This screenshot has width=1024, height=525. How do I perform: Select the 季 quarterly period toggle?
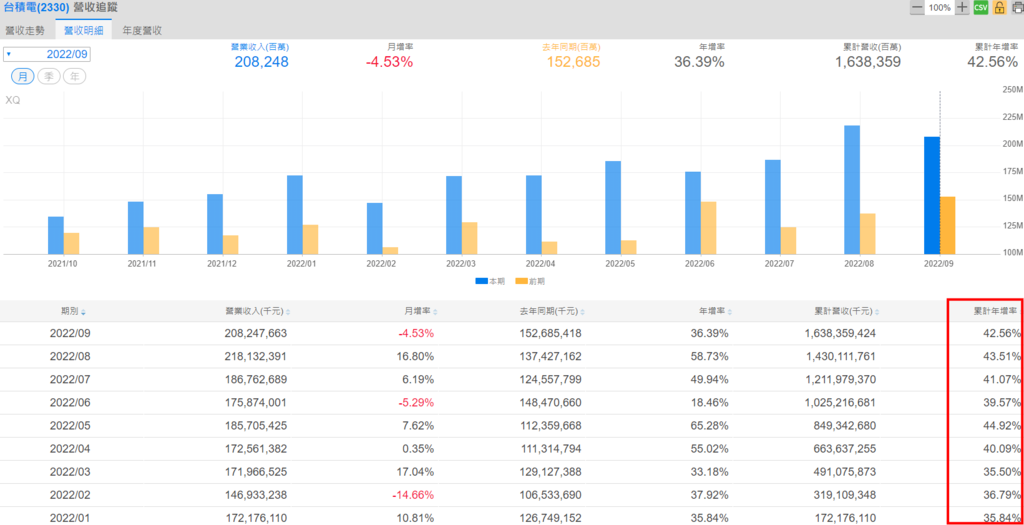[49, 76]
